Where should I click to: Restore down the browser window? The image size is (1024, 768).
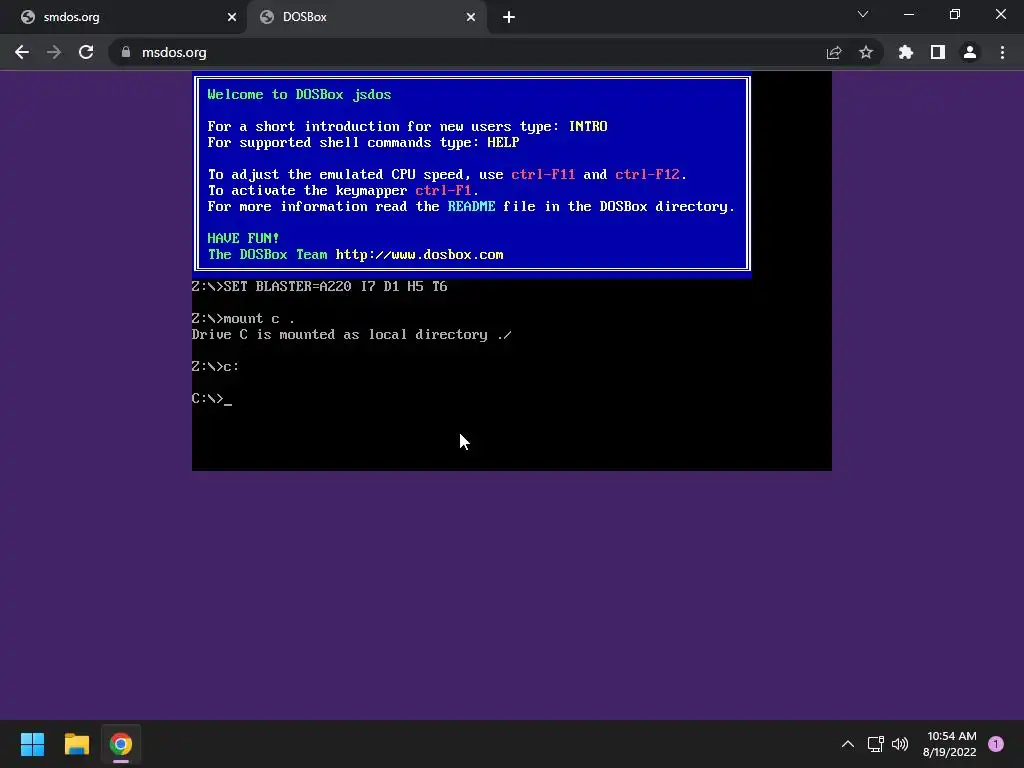click(x=955, y=14)
